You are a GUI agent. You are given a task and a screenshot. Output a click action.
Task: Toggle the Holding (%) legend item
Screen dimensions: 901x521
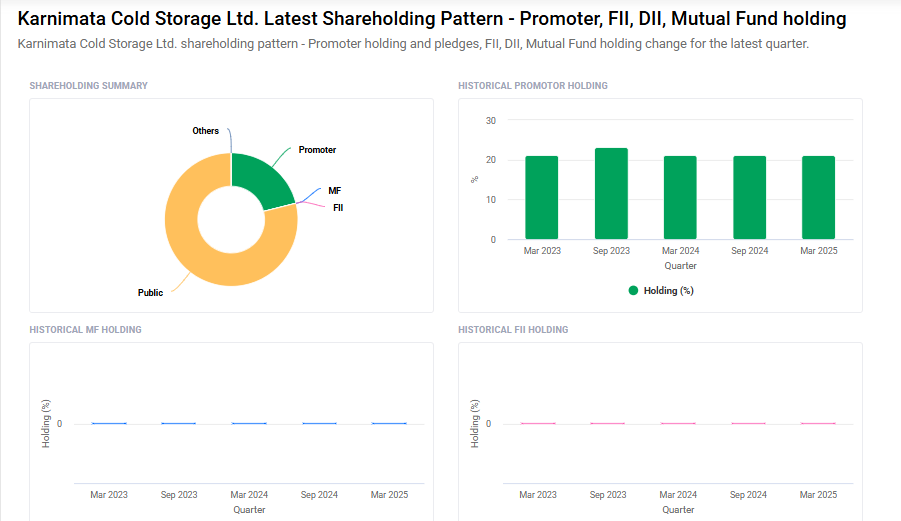tap(661, 291)
